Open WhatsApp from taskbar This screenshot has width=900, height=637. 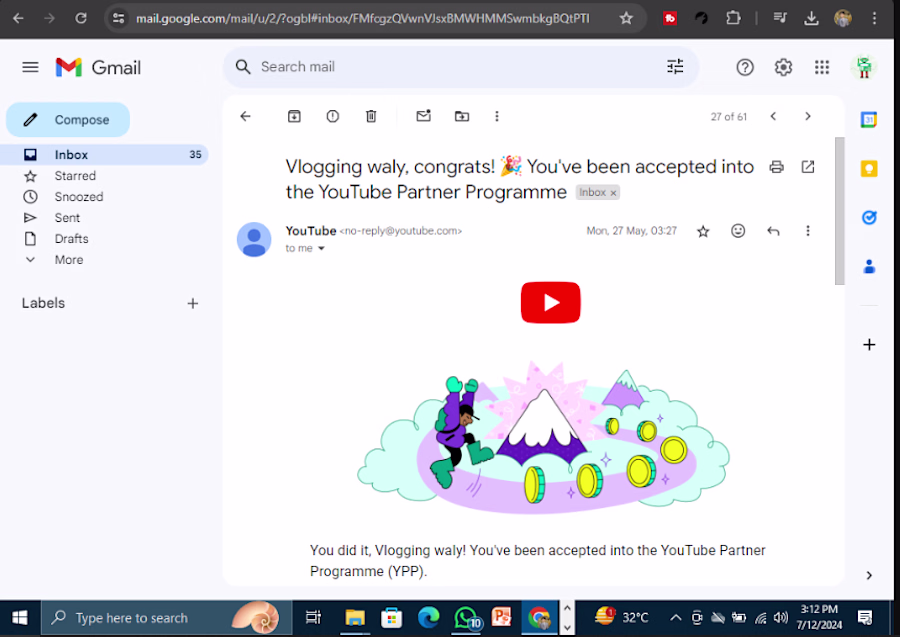467,617
